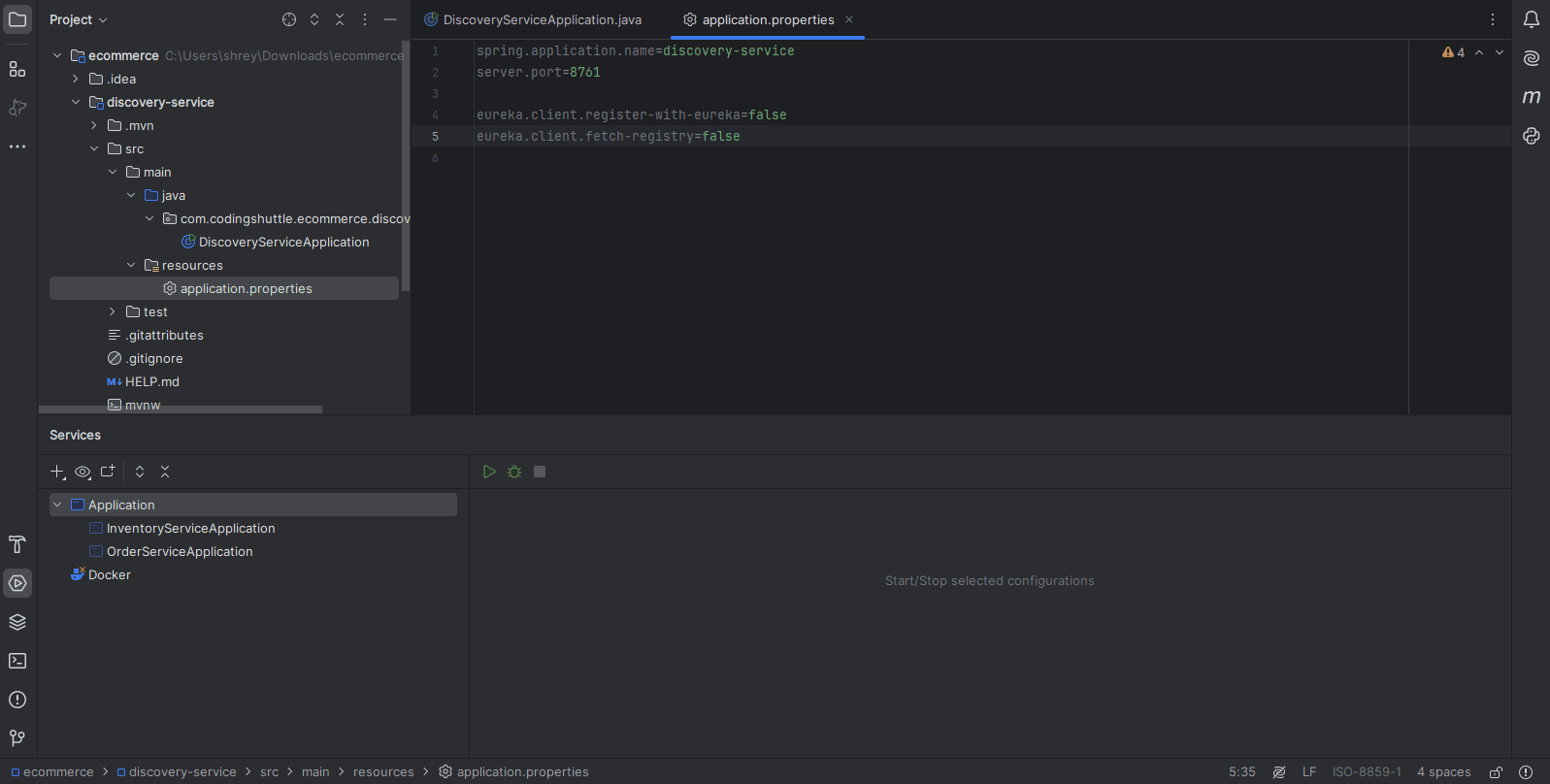
Task: Hide the Project panel
Action: (x=390, y=19)
